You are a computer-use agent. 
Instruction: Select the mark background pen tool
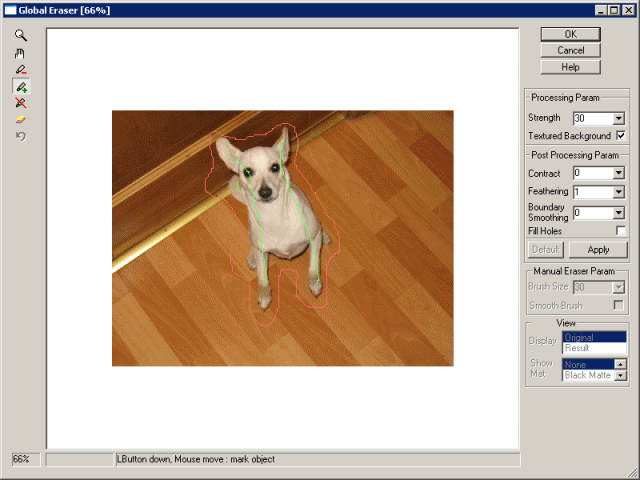click(x=21, y=70)
